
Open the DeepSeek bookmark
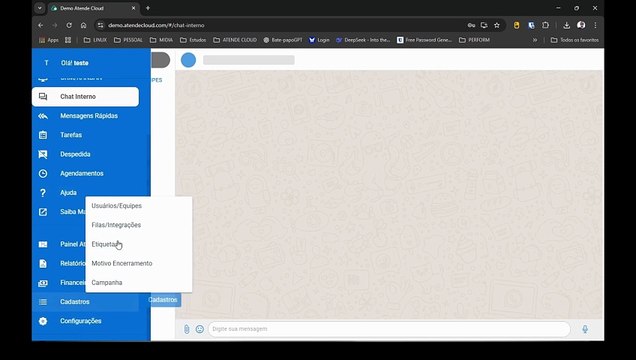[363, 40]
